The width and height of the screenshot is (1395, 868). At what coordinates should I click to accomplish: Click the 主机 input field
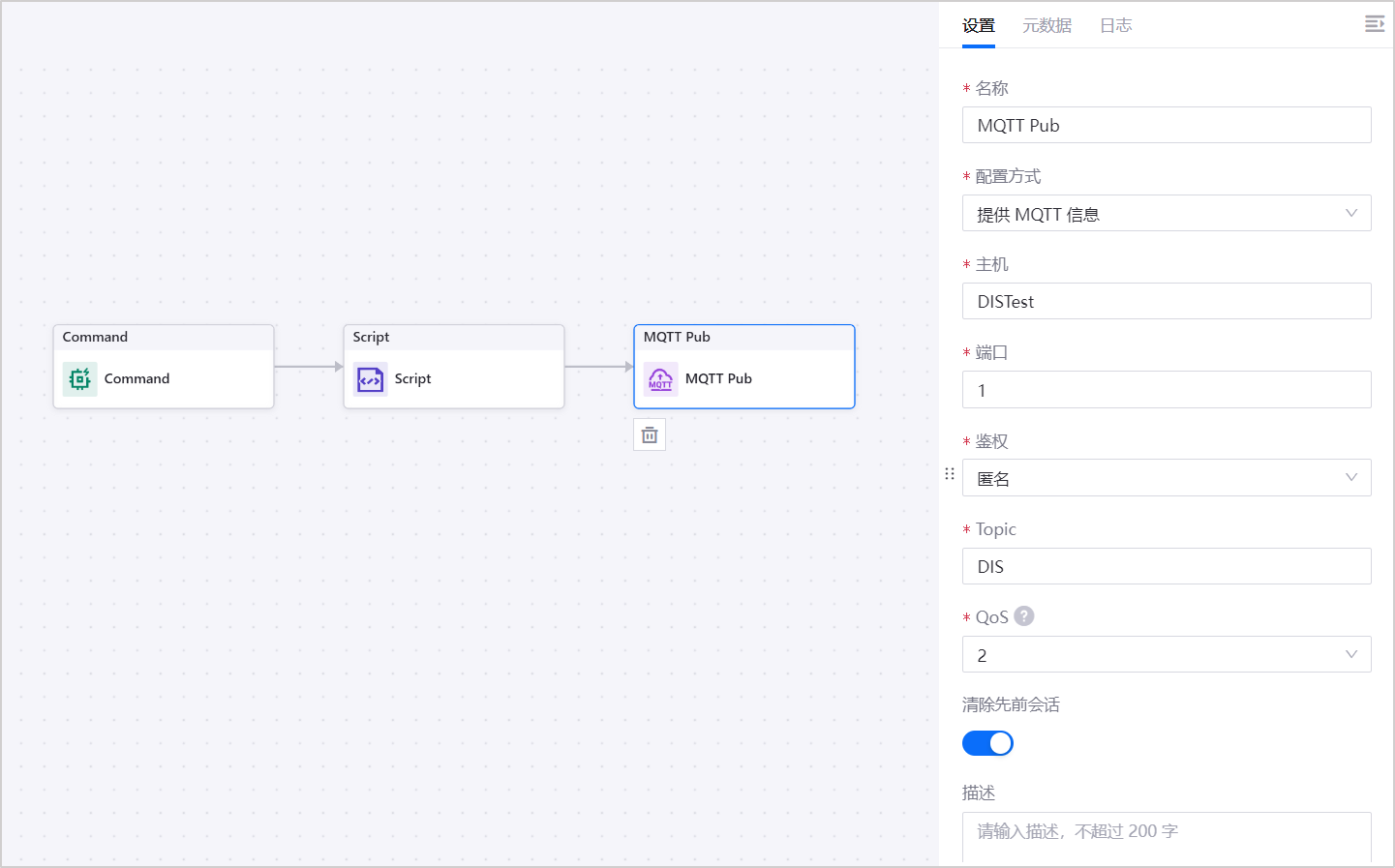coord(1166,302)
